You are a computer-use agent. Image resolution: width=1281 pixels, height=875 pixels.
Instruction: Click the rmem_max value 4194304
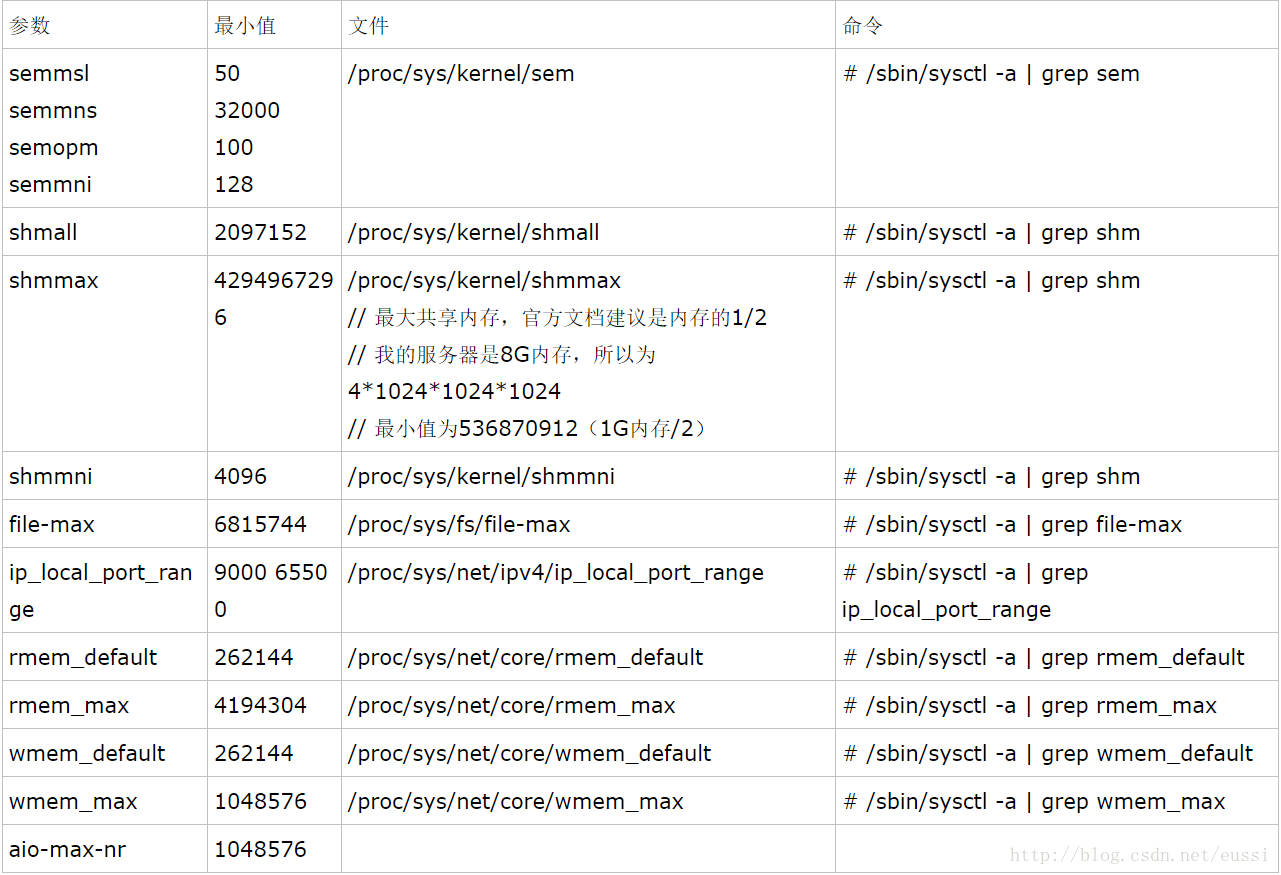coord(260,705)
